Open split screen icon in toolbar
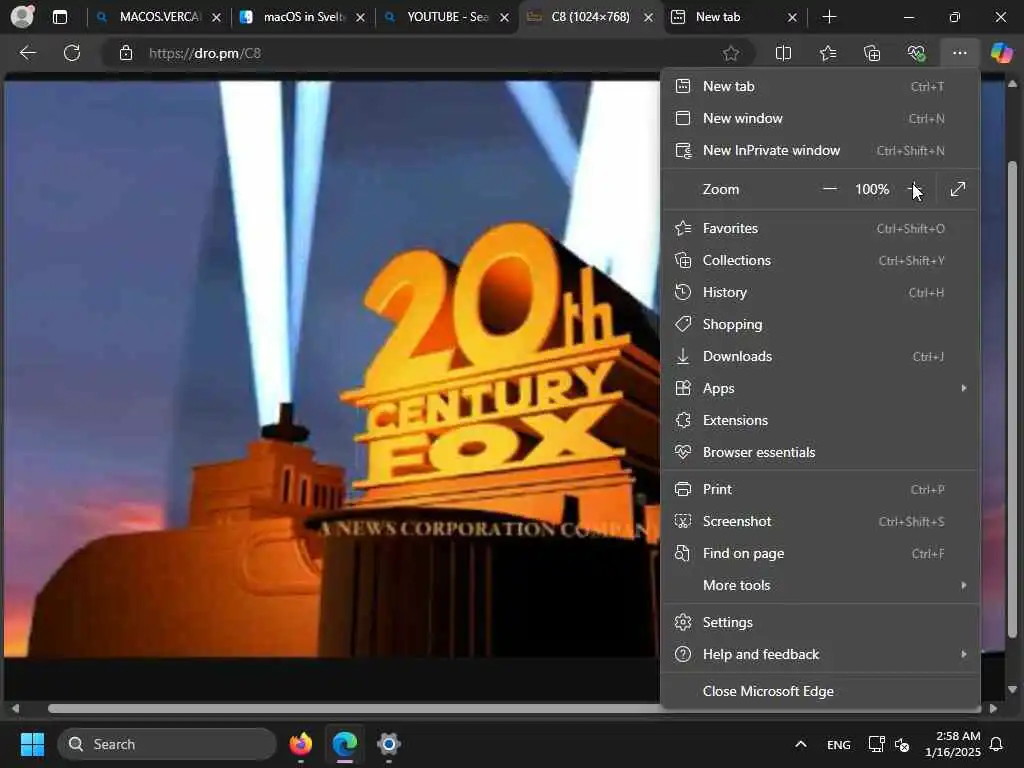 point(783,53)
